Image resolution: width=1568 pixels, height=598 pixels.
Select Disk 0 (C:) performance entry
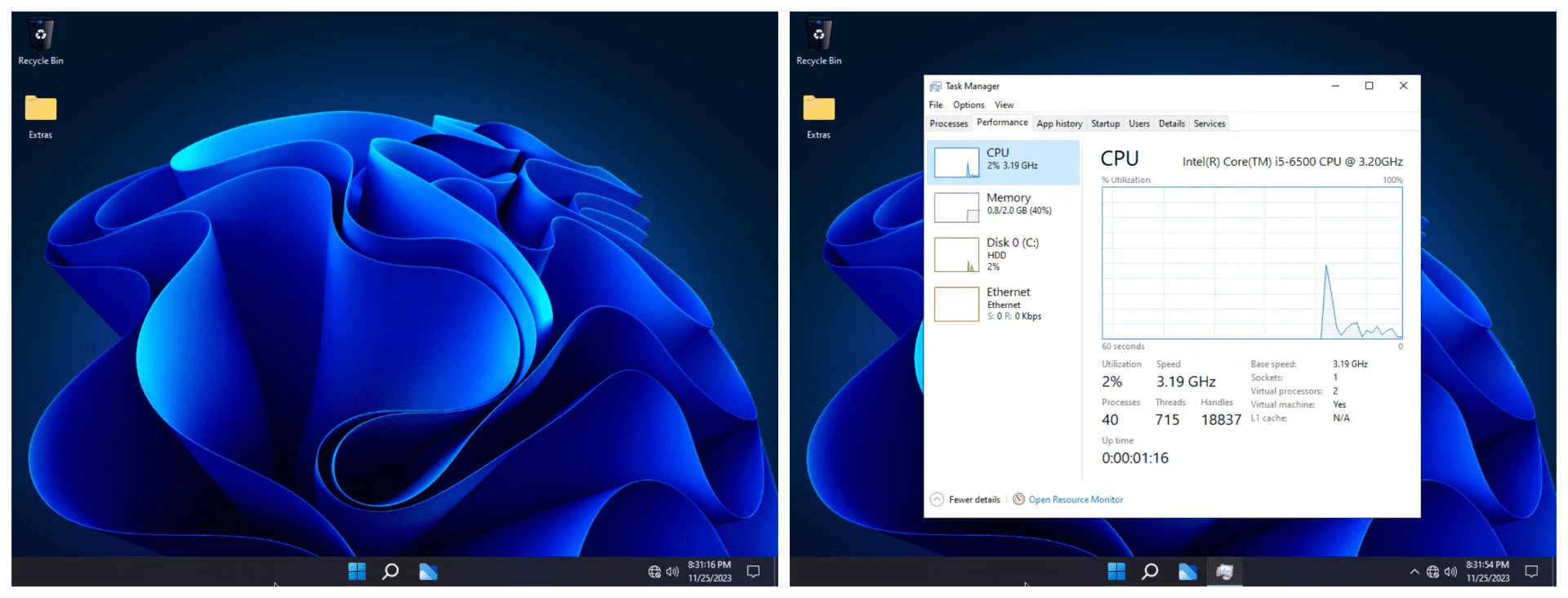[x=1003, y=254]
